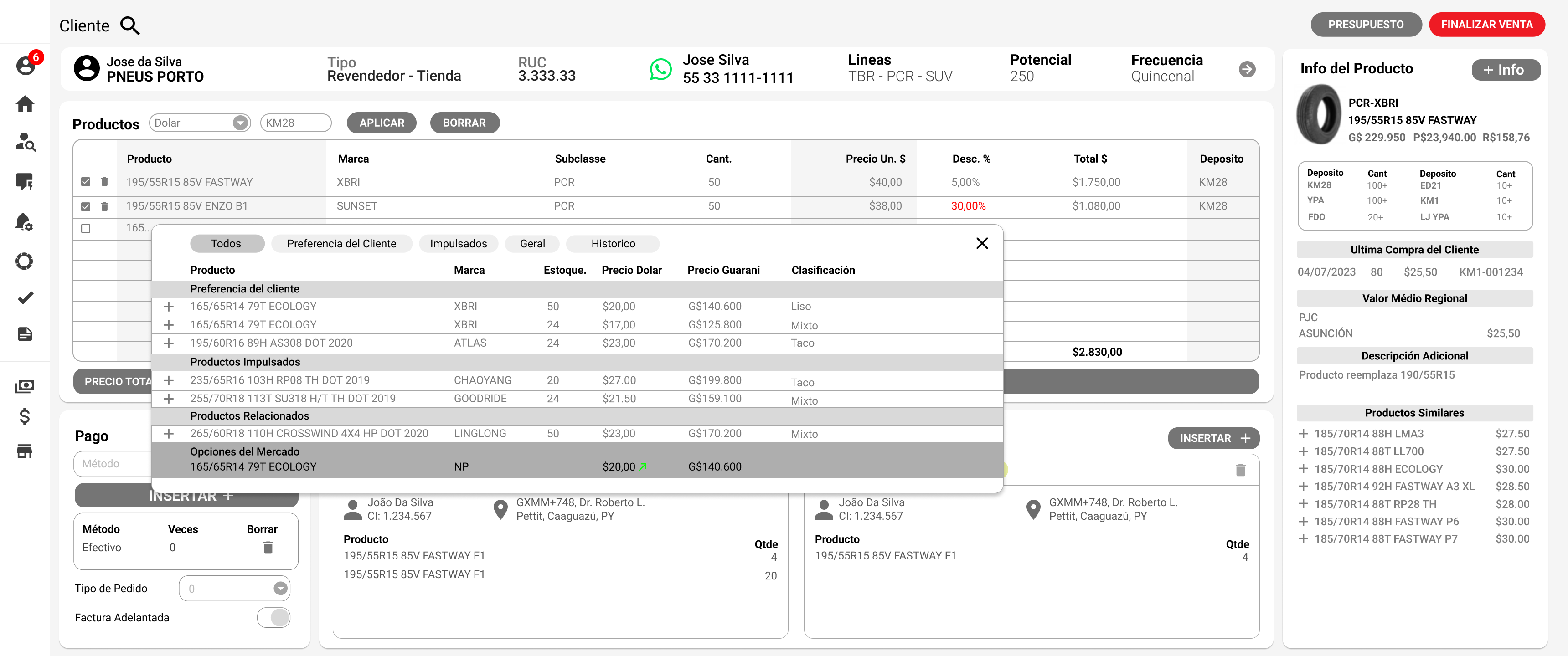
Task: Expand the Tipo de Pedido dropdown
Action: coord(280,589)
